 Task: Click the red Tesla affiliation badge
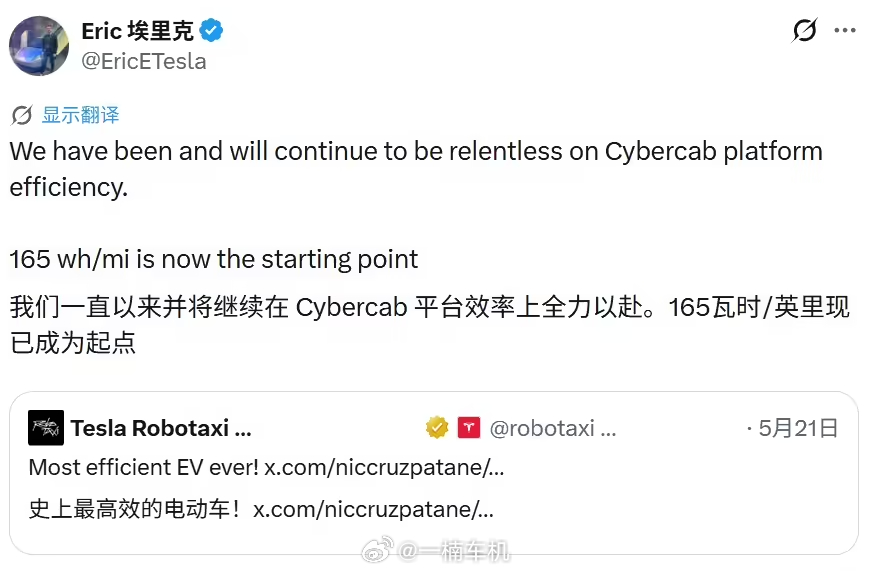[469, 428]
